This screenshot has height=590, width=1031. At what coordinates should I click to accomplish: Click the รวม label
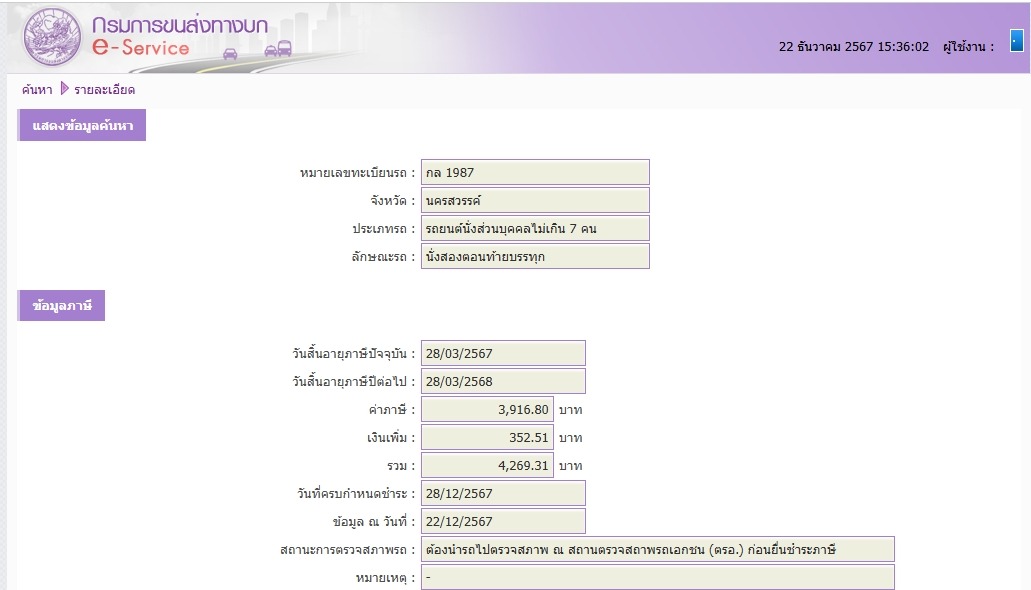click(x=401, y=466)
